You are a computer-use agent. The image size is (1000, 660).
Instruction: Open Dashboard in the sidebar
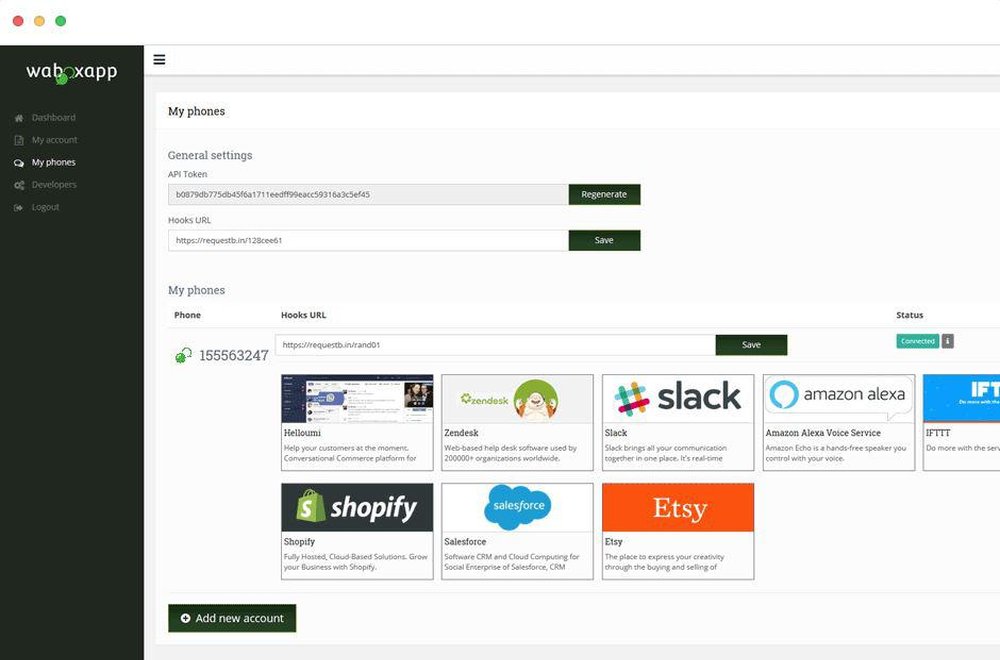[54, 117]
